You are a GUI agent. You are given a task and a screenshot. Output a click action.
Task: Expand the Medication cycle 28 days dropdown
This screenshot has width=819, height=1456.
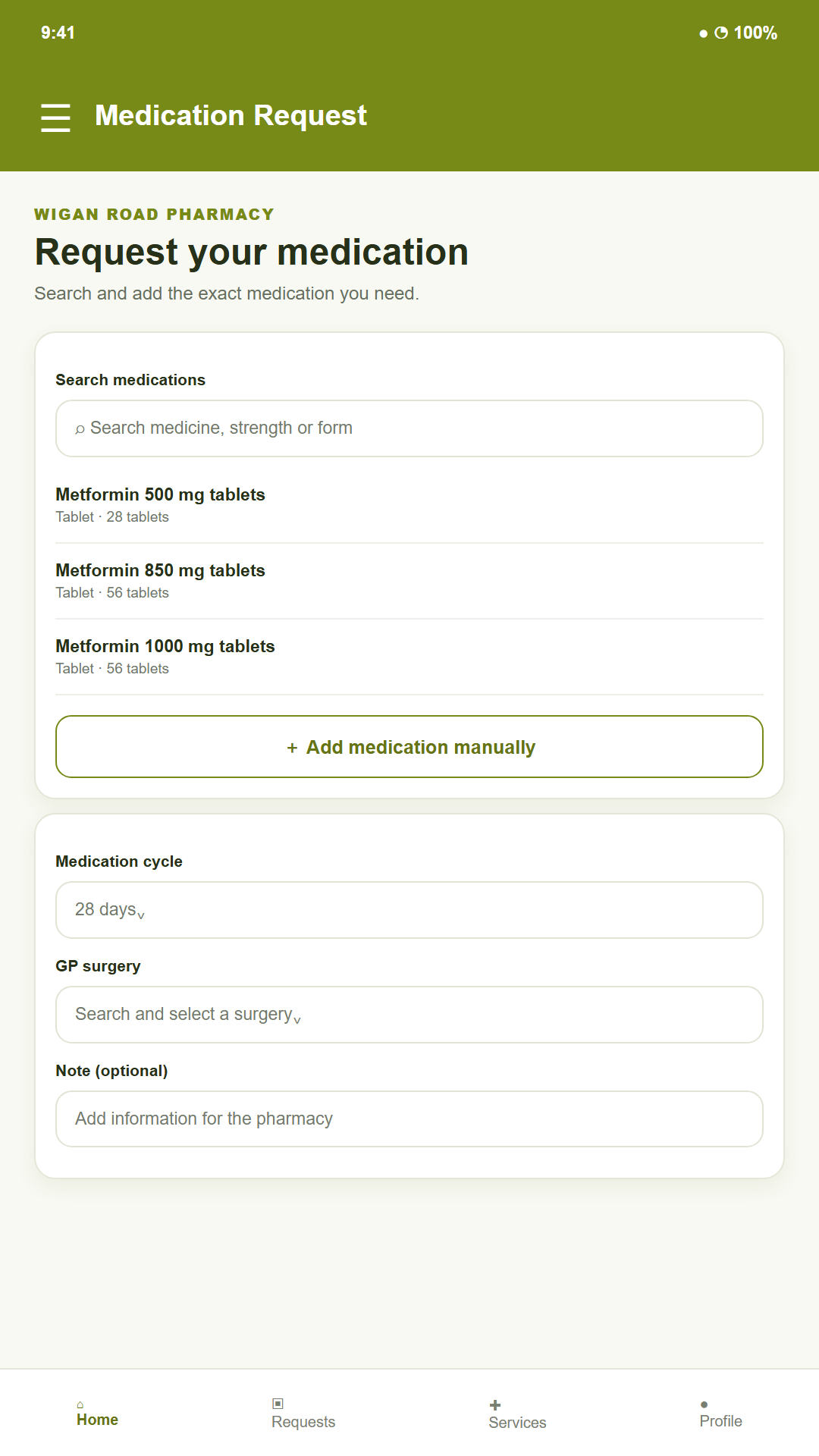[409, 910]
